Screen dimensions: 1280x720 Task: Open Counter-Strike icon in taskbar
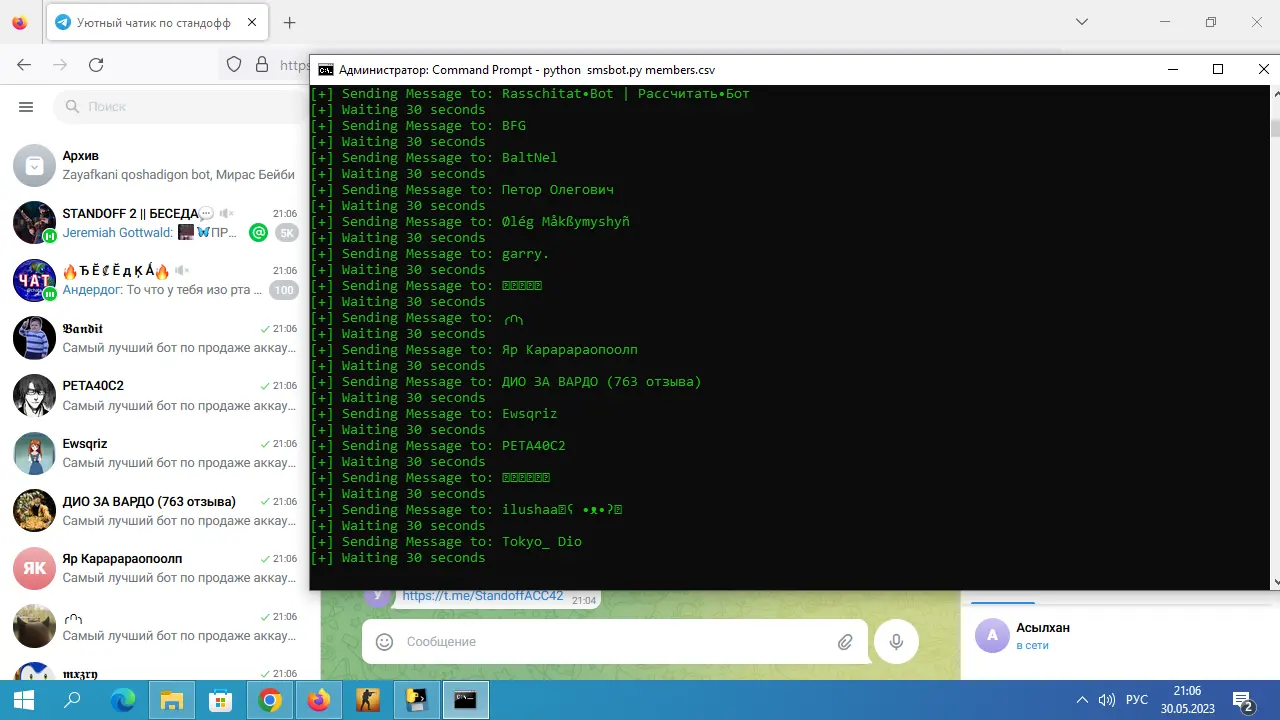(x=367, y=700)
